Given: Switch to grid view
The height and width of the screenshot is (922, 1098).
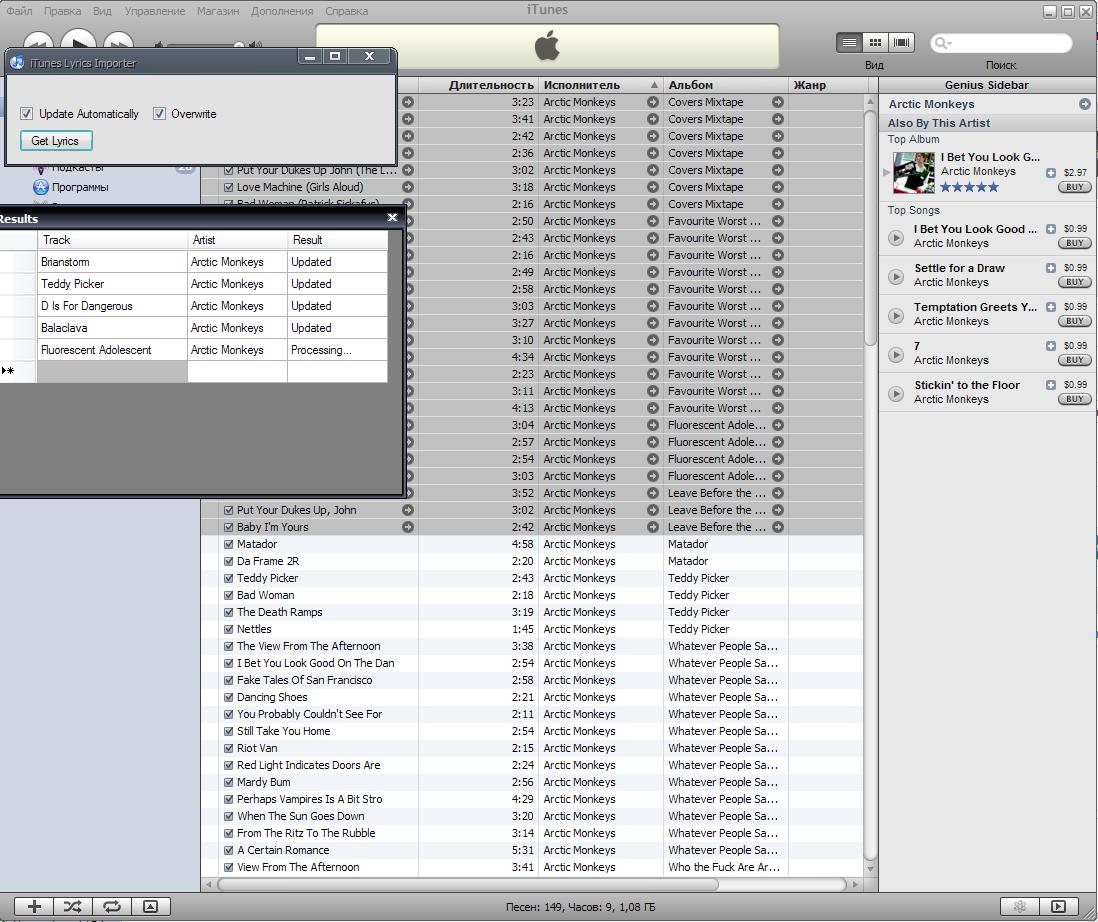Looking at the screenshot, I should pyautogui.click(x=875, y=43).
